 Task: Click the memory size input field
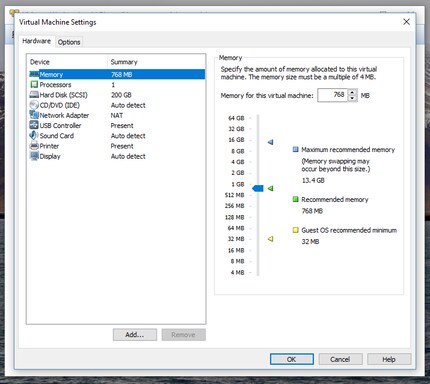tap(333, 95)
